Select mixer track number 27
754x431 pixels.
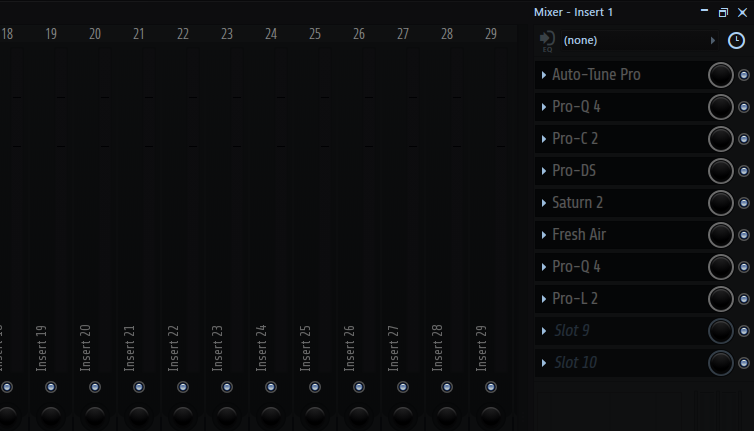click(x=403, y=34)
